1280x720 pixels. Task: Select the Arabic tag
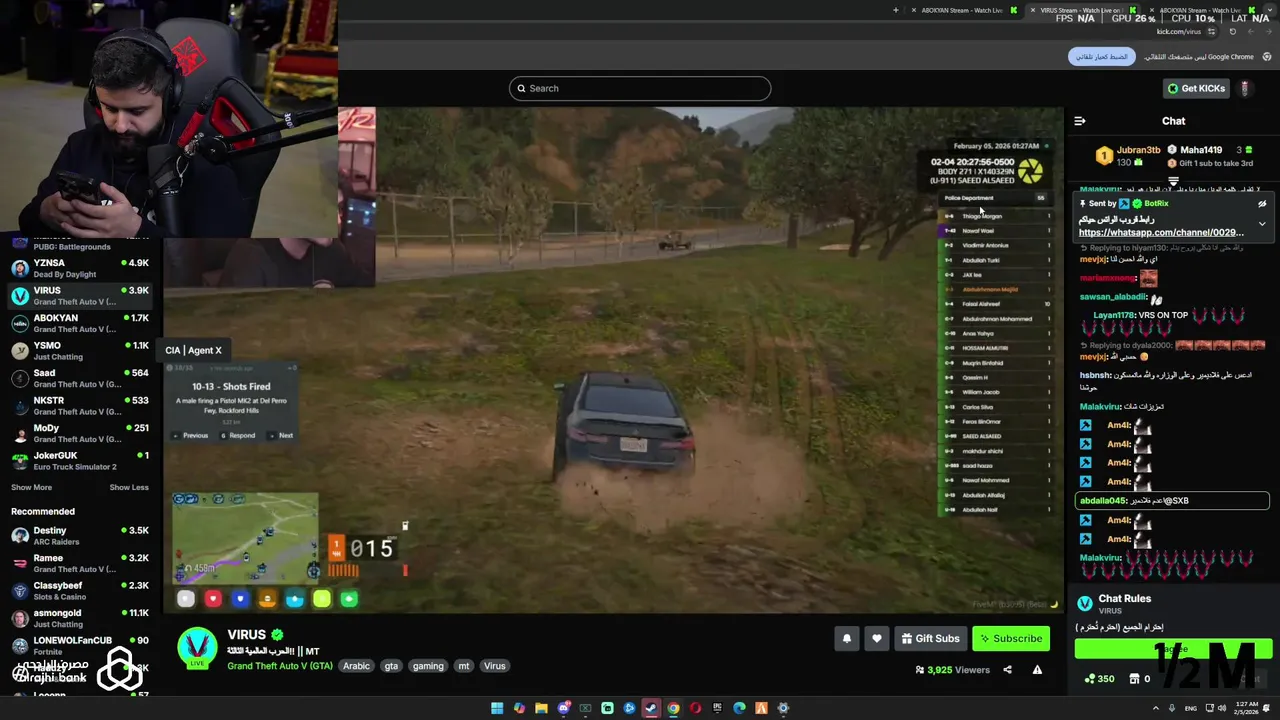click(x=356, y=666)
